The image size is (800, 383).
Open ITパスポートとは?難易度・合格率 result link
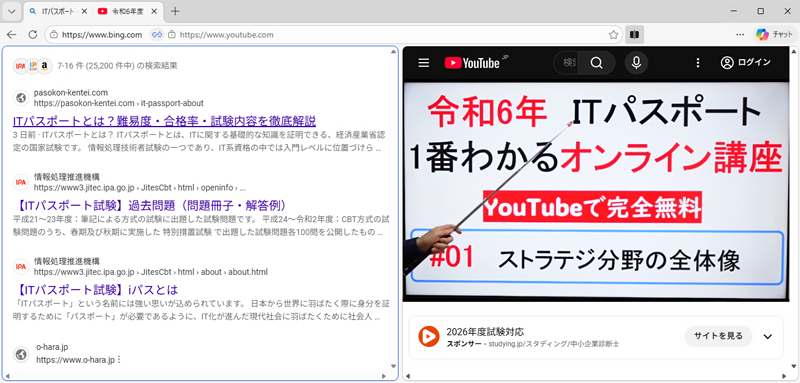tap(164, 121)
